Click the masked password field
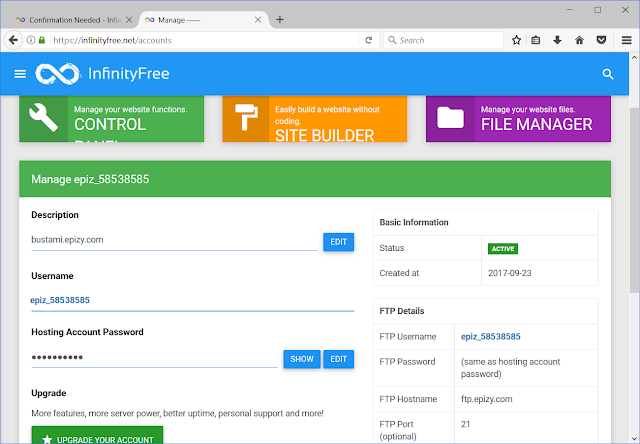 click(x=154, y=357)
